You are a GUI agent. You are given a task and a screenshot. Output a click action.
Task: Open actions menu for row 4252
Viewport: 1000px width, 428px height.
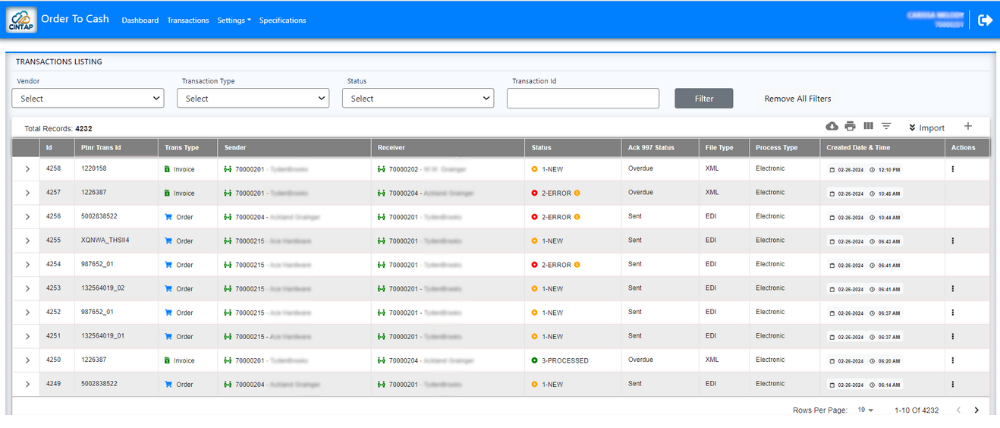pyautogui.click(x=952, y=313)
